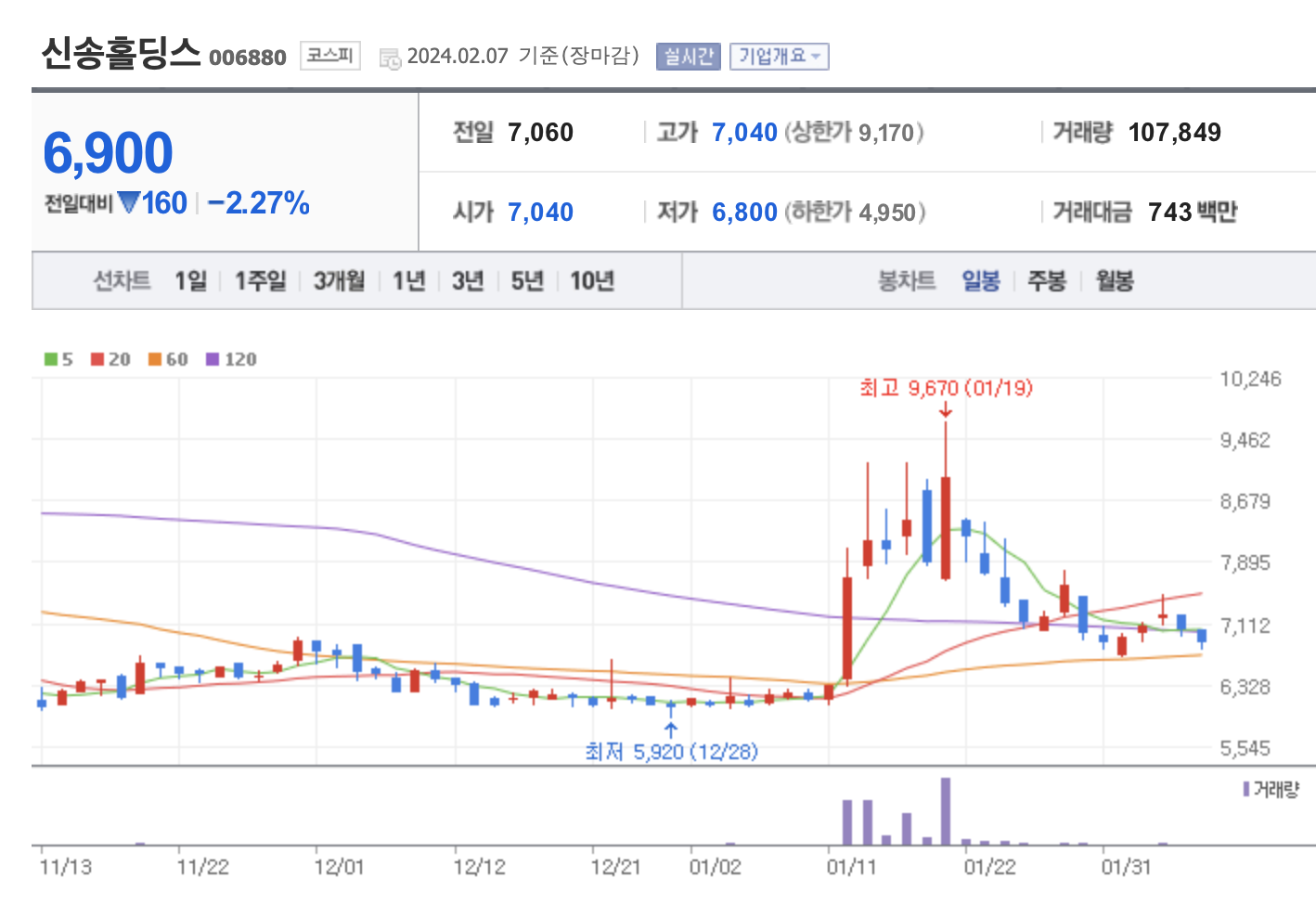This screenshot has width=1316, height=904.
Task: Switch to the 일봉 candle chart
Action: click(981, 280)
